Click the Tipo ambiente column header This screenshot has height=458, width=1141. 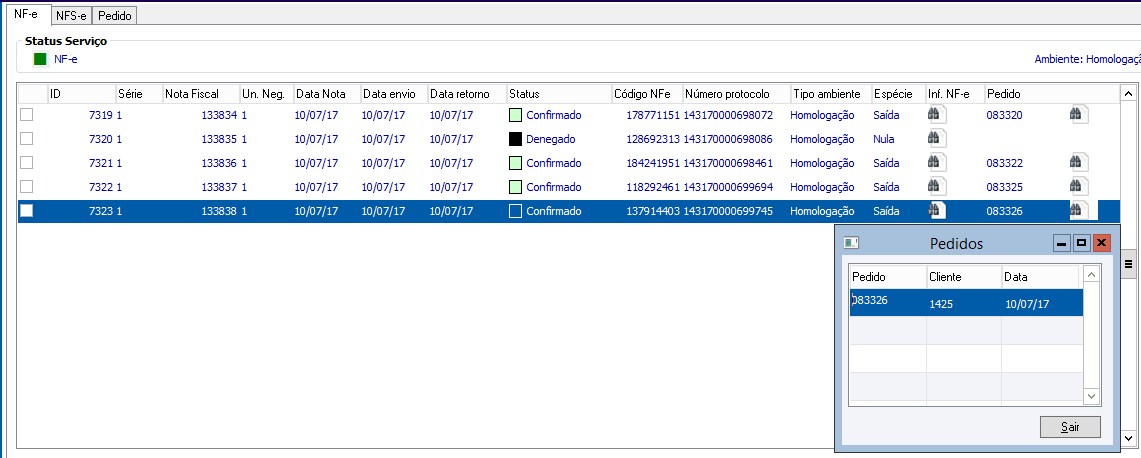[831, 94]
